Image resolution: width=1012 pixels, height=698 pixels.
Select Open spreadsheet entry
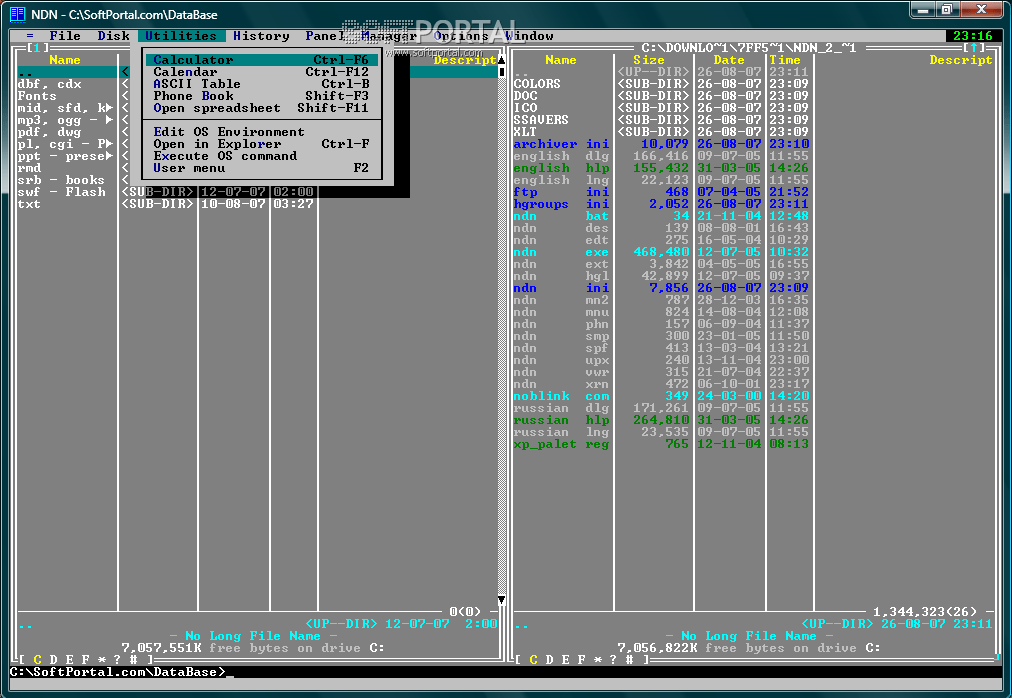click(x=261, y=108)
